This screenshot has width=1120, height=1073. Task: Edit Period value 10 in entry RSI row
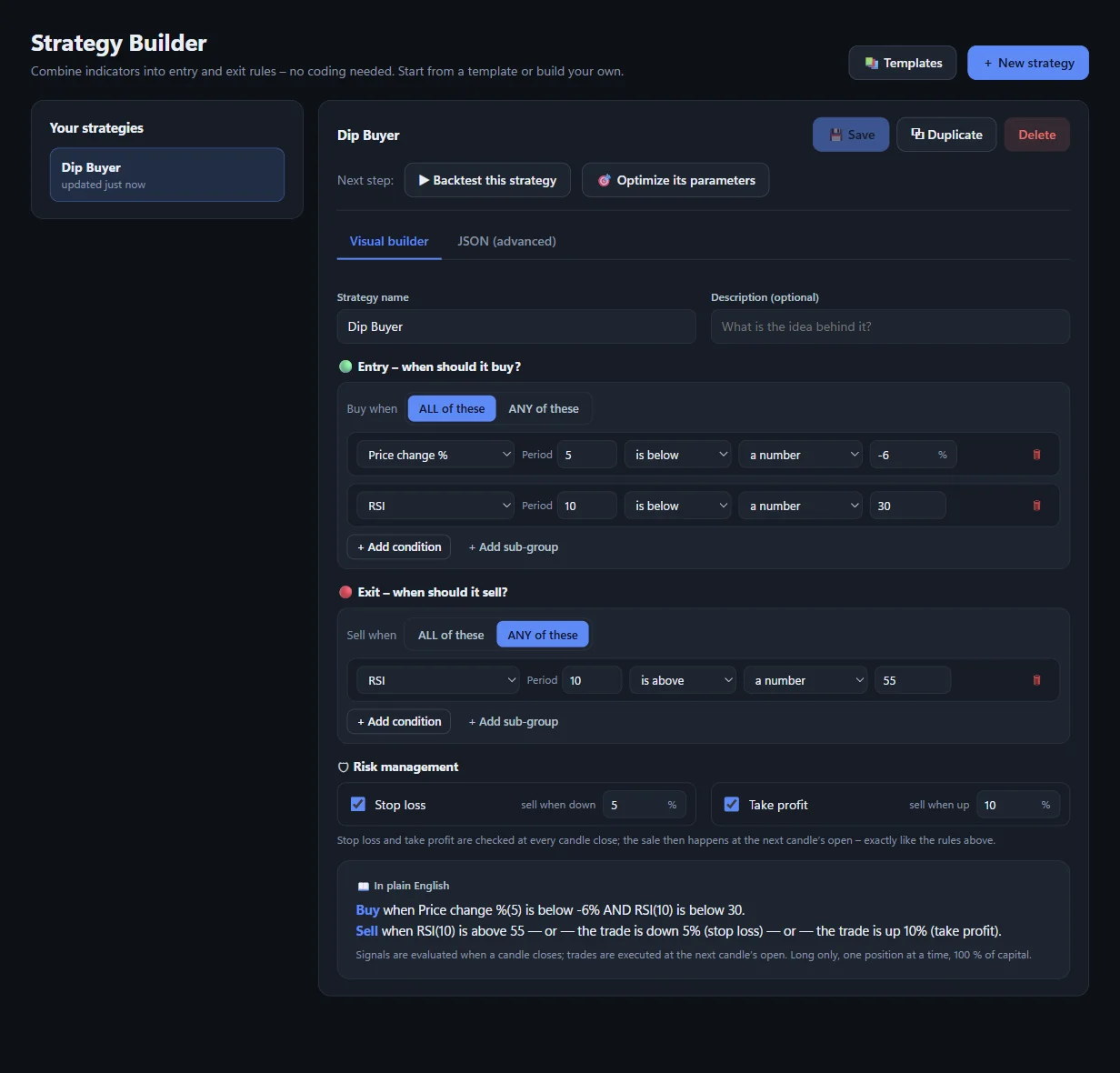(586, 506)
